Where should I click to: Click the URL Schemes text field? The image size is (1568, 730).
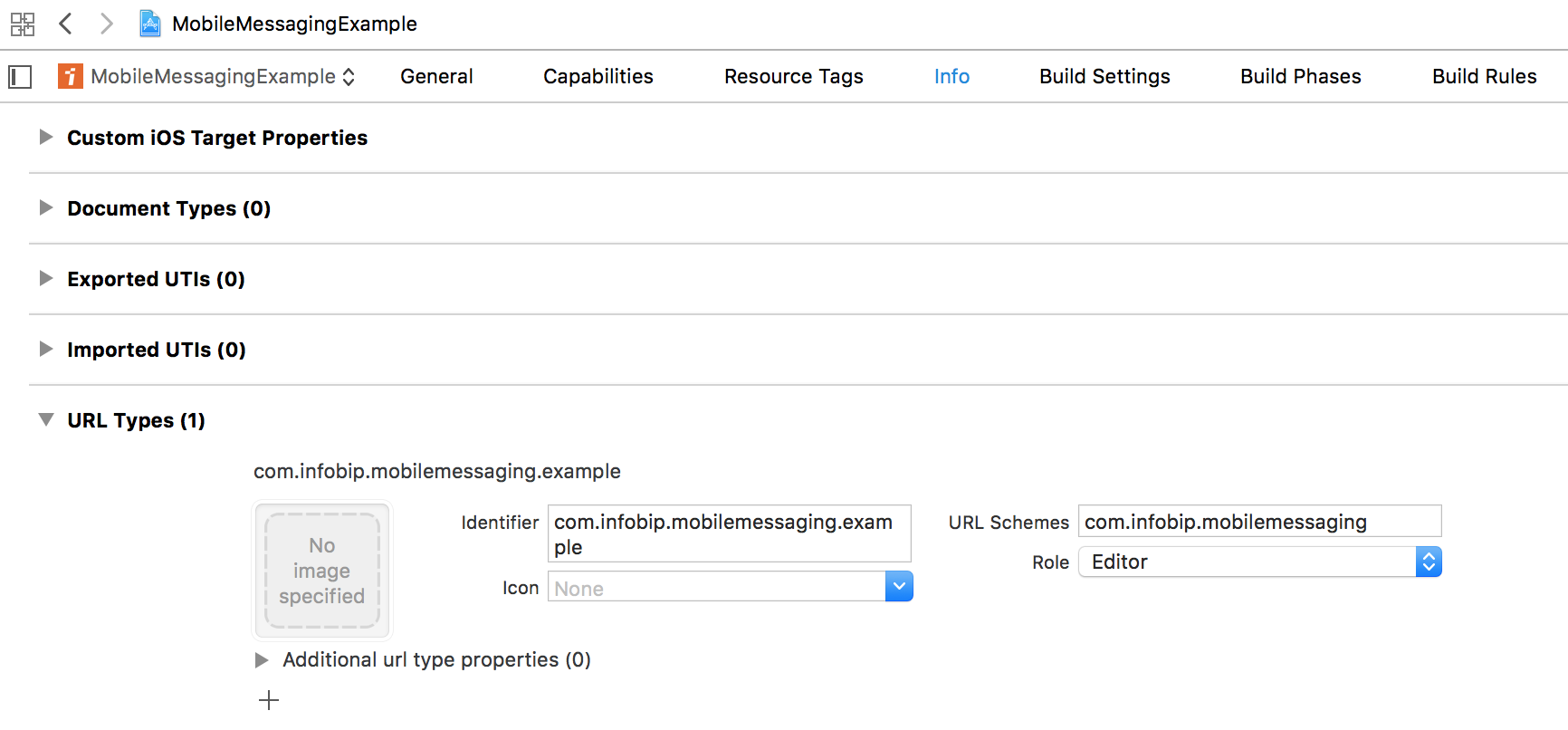tap(1260, 521)
